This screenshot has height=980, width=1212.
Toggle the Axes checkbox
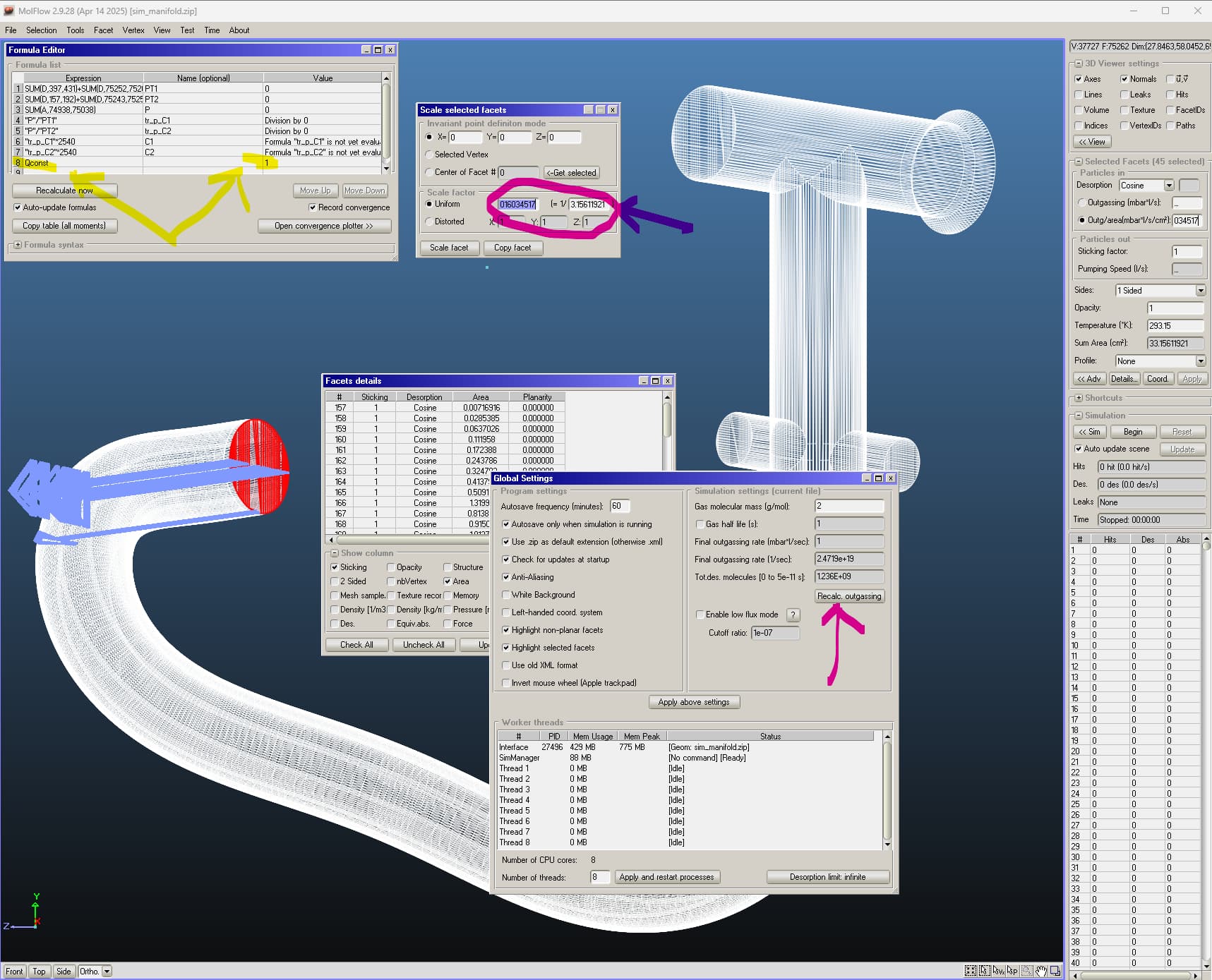tap(1078, 79)
